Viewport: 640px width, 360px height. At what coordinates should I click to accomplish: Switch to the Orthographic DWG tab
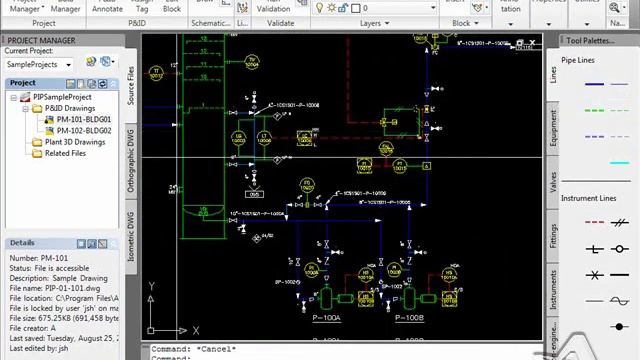click(x=131, y=161)
